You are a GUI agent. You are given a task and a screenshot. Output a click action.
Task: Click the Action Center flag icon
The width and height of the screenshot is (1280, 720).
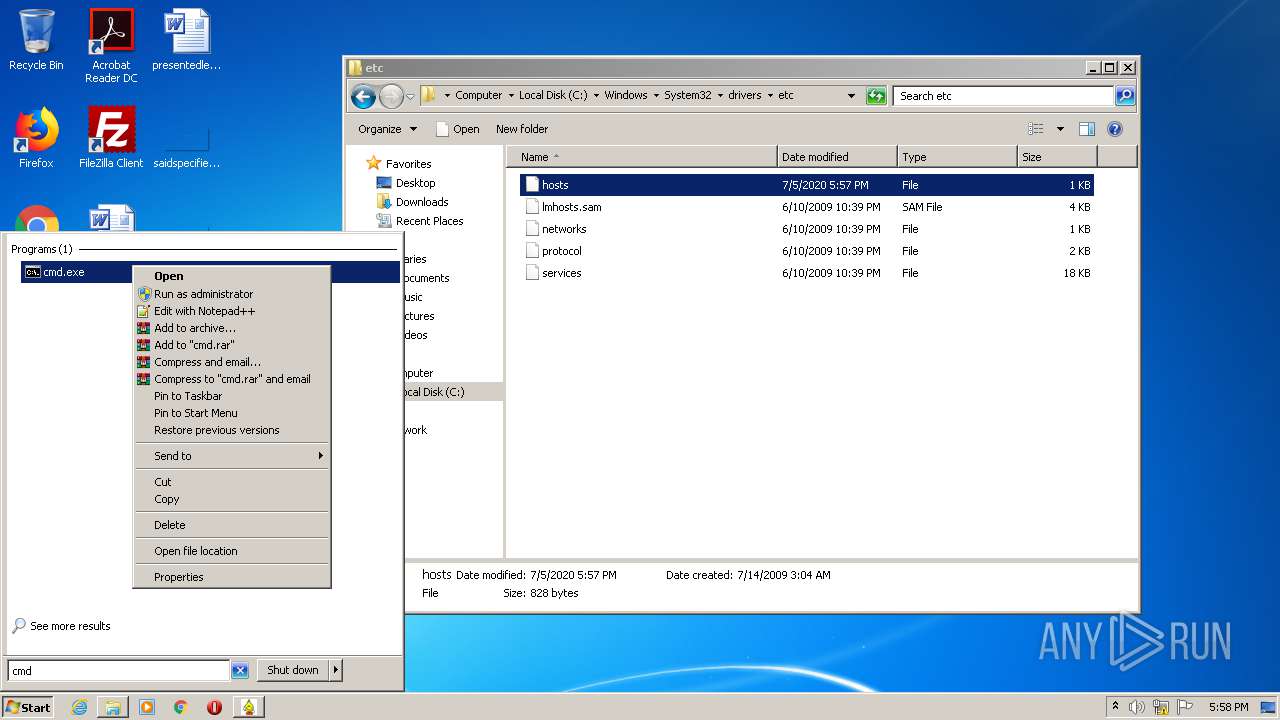[x=1185, y=707]
